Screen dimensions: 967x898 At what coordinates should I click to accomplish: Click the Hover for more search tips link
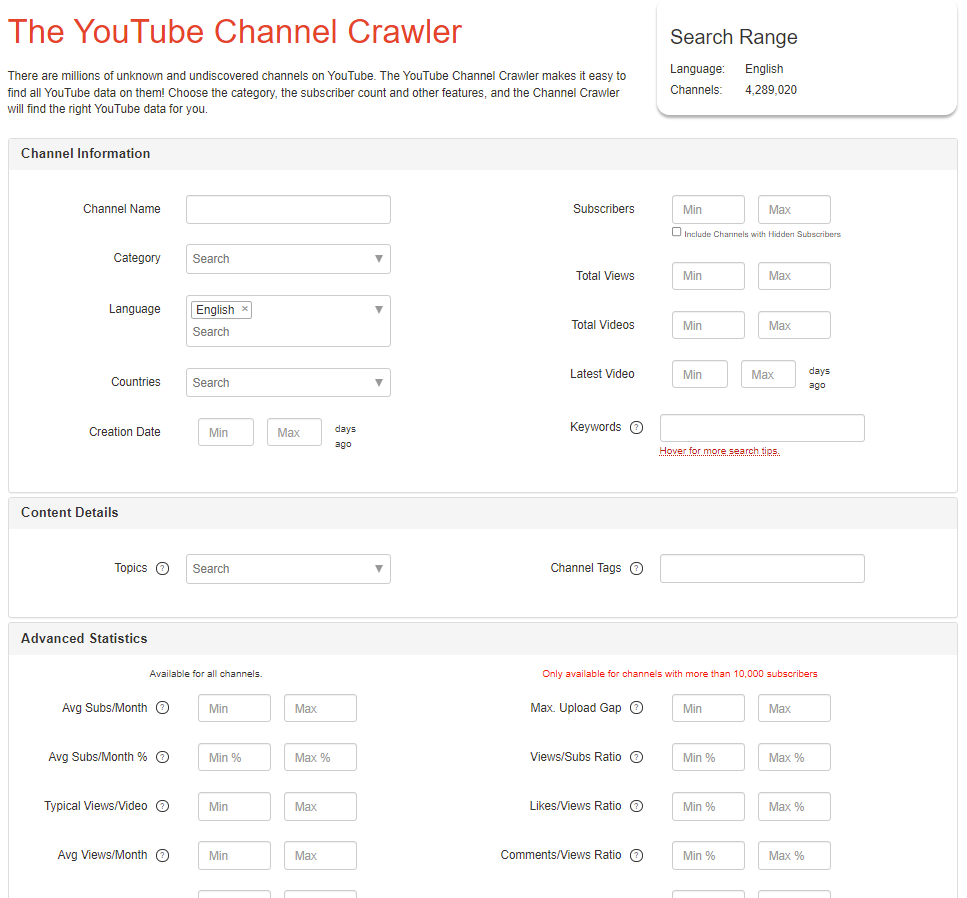(718, 452)
